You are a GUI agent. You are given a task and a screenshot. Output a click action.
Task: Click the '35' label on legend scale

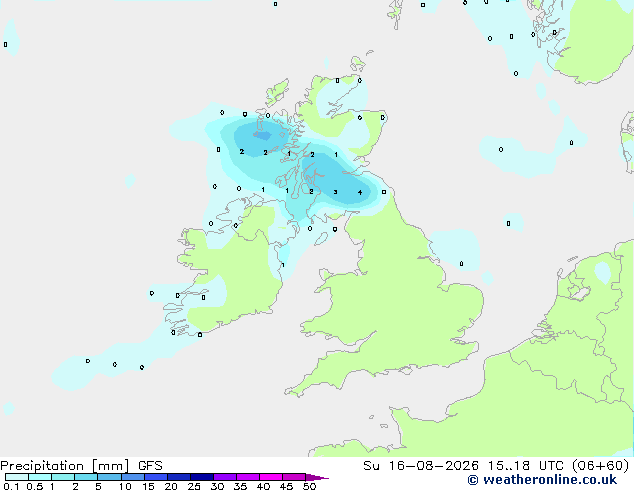pyautogui.click(x=240, y=486)
